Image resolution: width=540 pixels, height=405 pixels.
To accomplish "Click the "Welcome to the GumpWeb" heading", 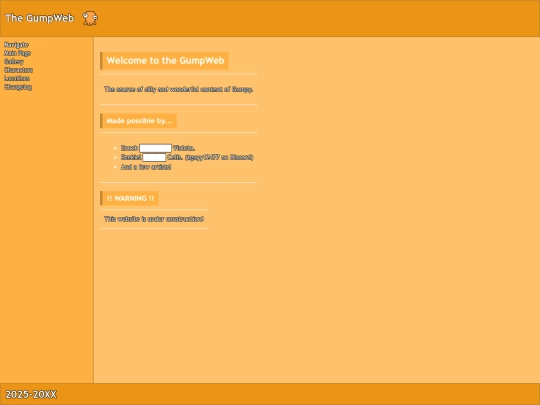I will [x=165, y=61].
